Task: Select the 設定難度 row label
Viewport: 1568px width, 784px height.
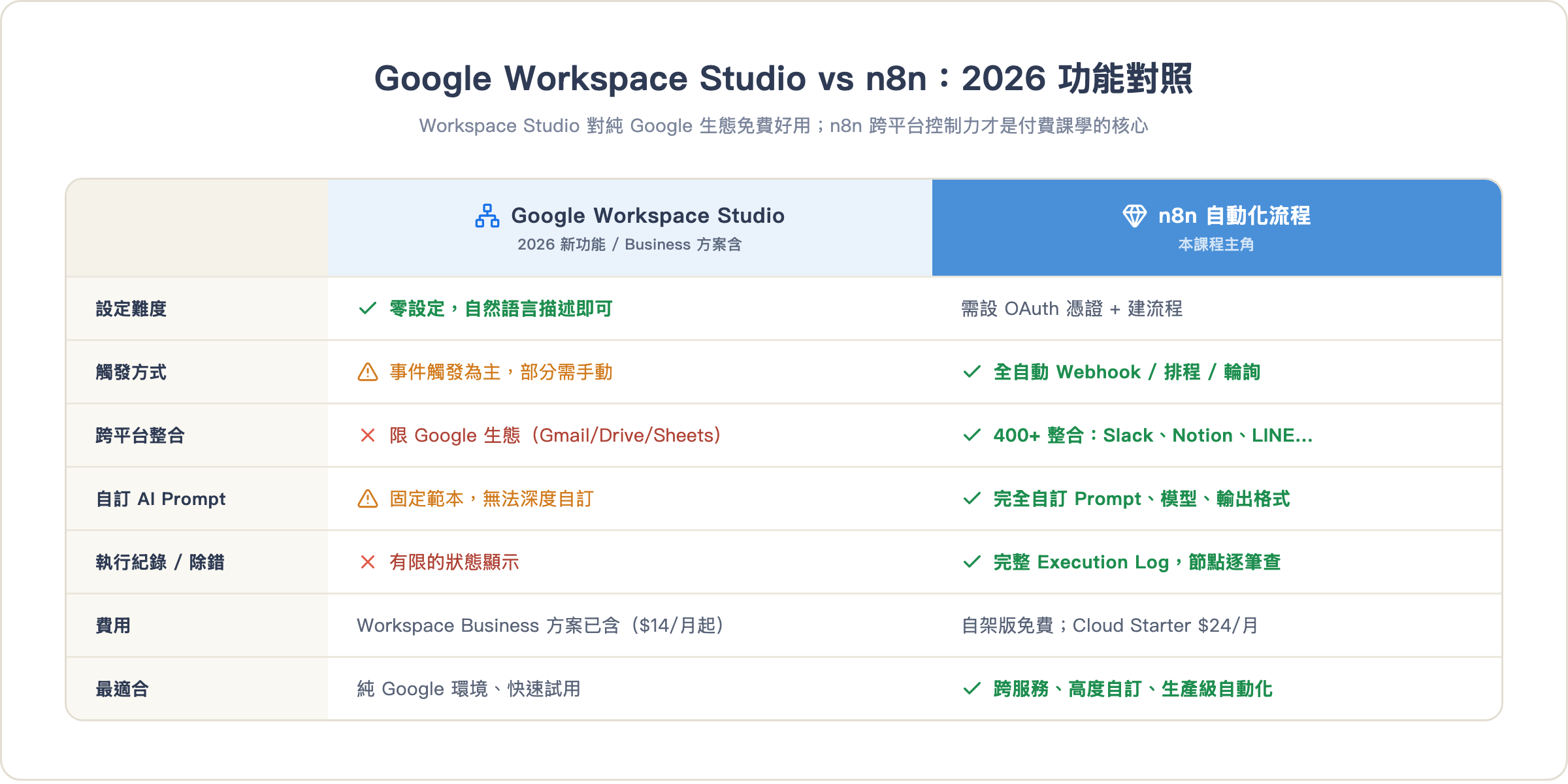Action: click(x=131, y=308)
